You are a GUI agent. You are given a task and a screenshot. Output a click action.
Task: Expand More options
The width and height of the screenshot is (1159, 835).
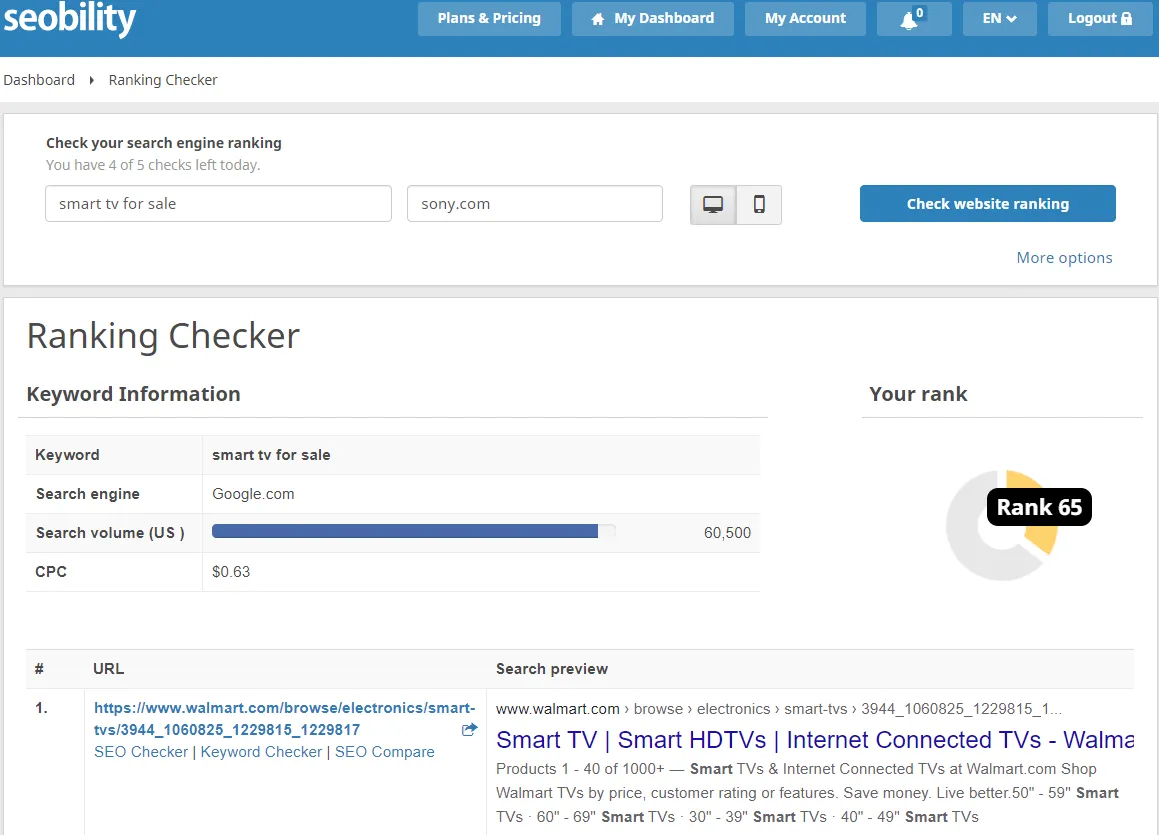[1064, 258]
